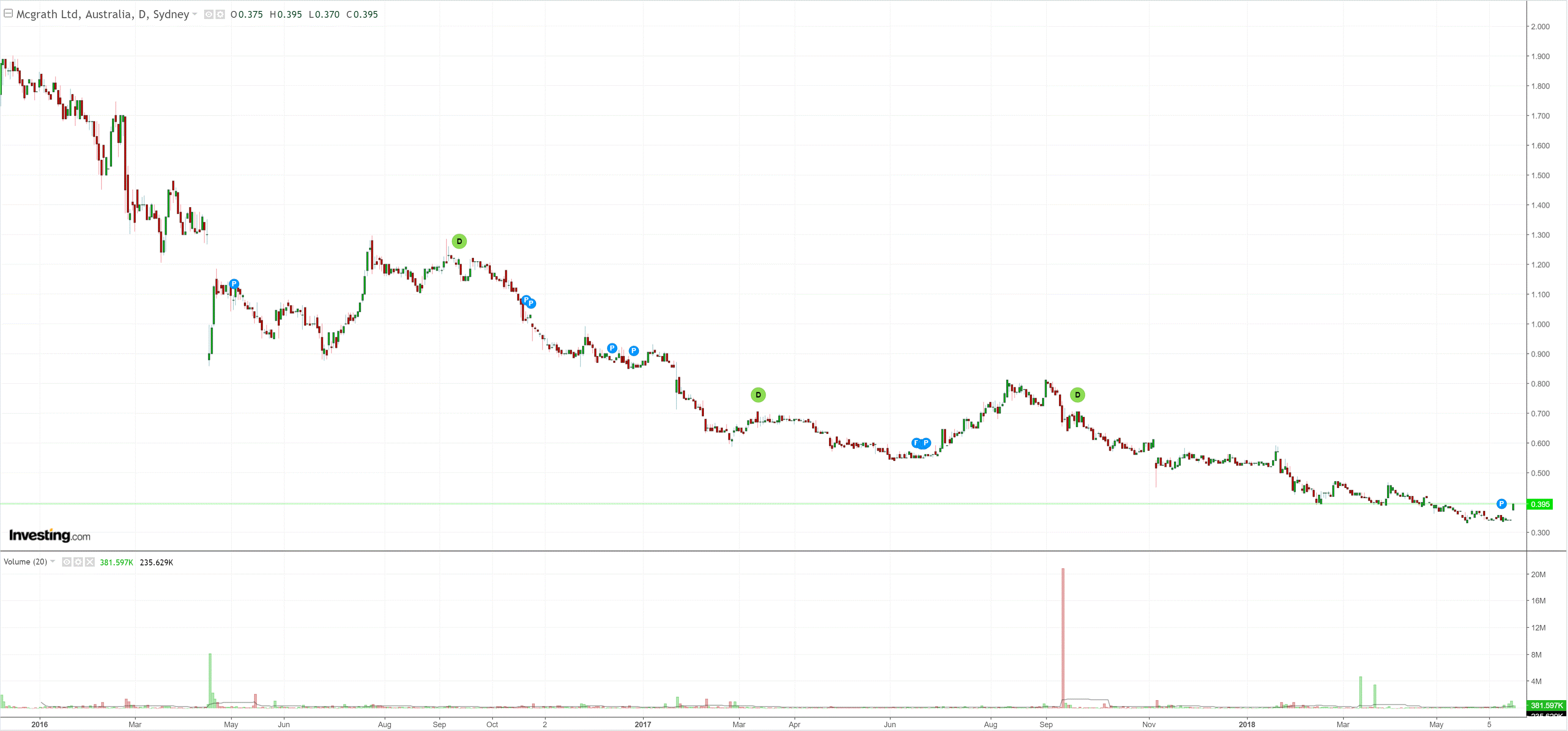Screen dimensions: 1568x731
Task: Click the green 0.395 current price label
Action: click(1540, 504)
